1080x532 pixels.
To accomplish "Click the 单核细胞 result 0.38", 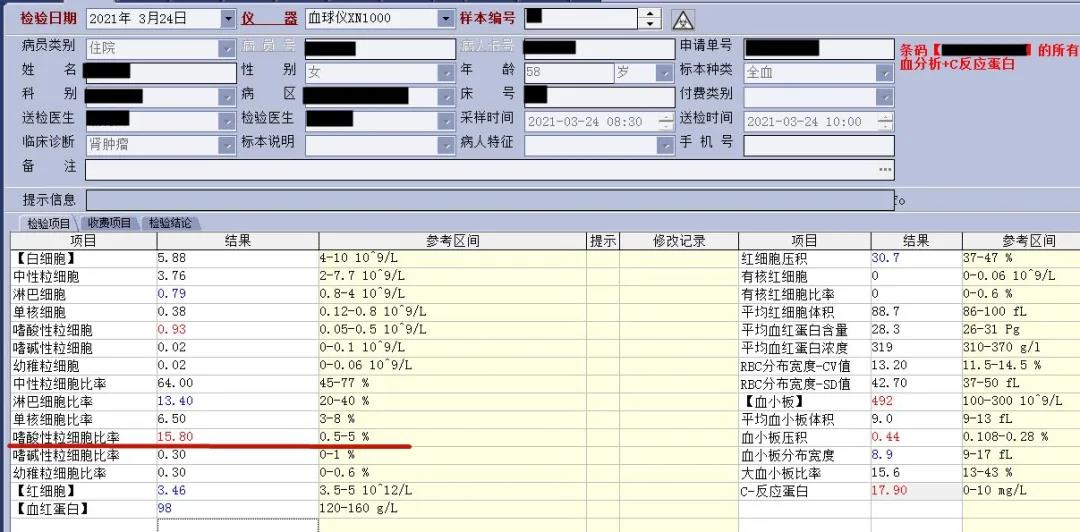I will tap(172, 313).
